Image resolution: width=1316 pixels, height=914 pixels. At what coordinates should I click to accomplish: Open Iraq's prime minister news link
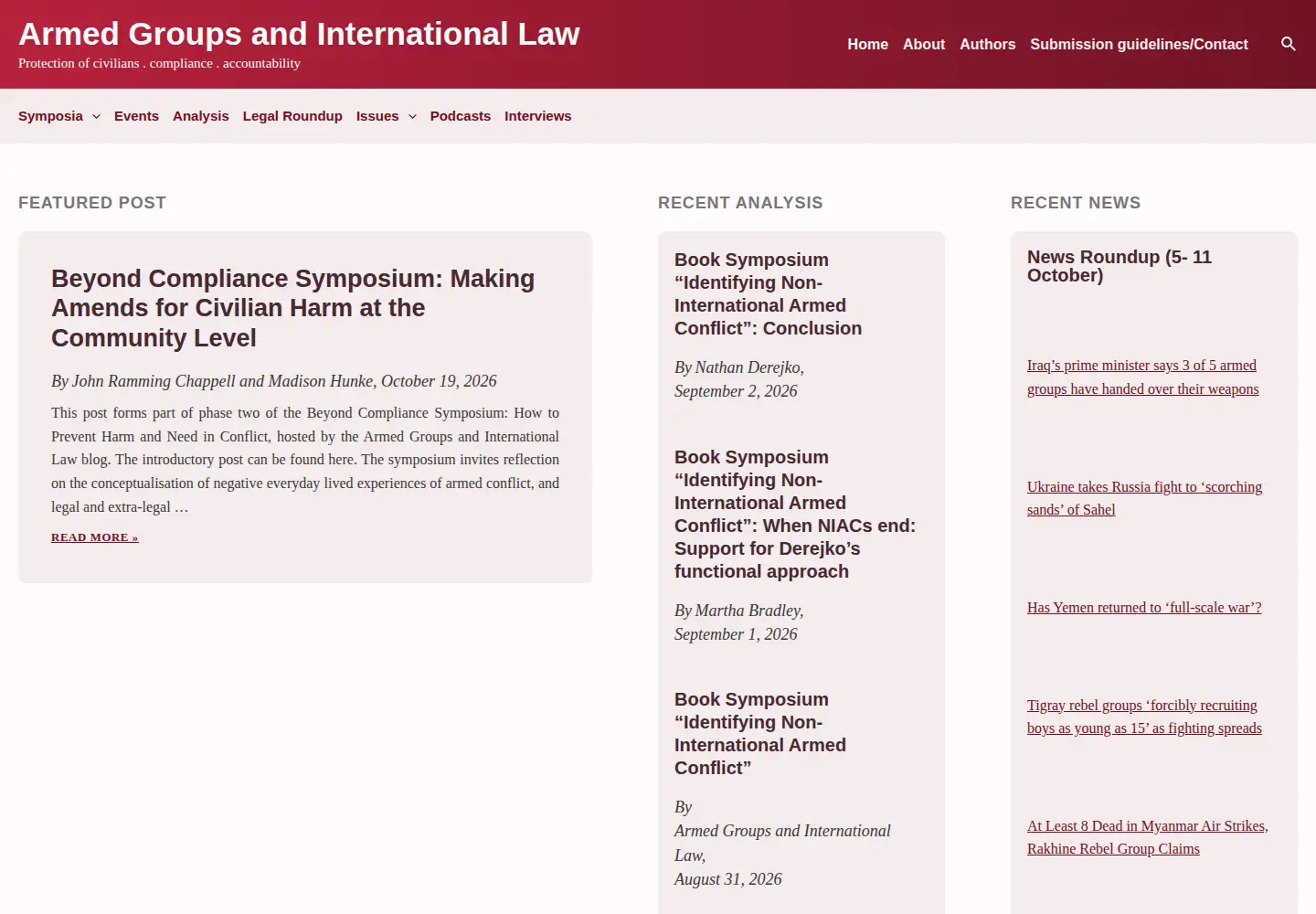[x=1142, y=377]
